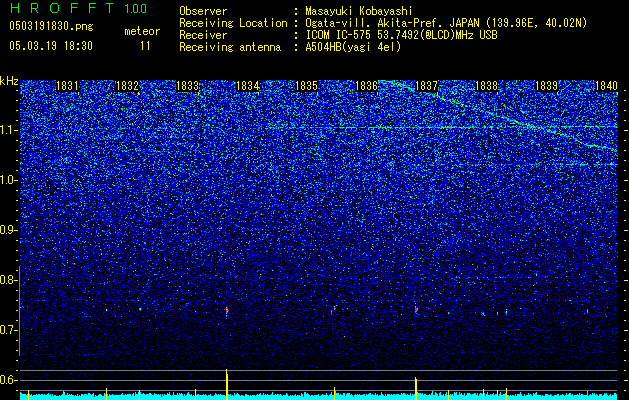Click the kHz axis unit label
Screen dimensions: 629x400
[9, 81]
